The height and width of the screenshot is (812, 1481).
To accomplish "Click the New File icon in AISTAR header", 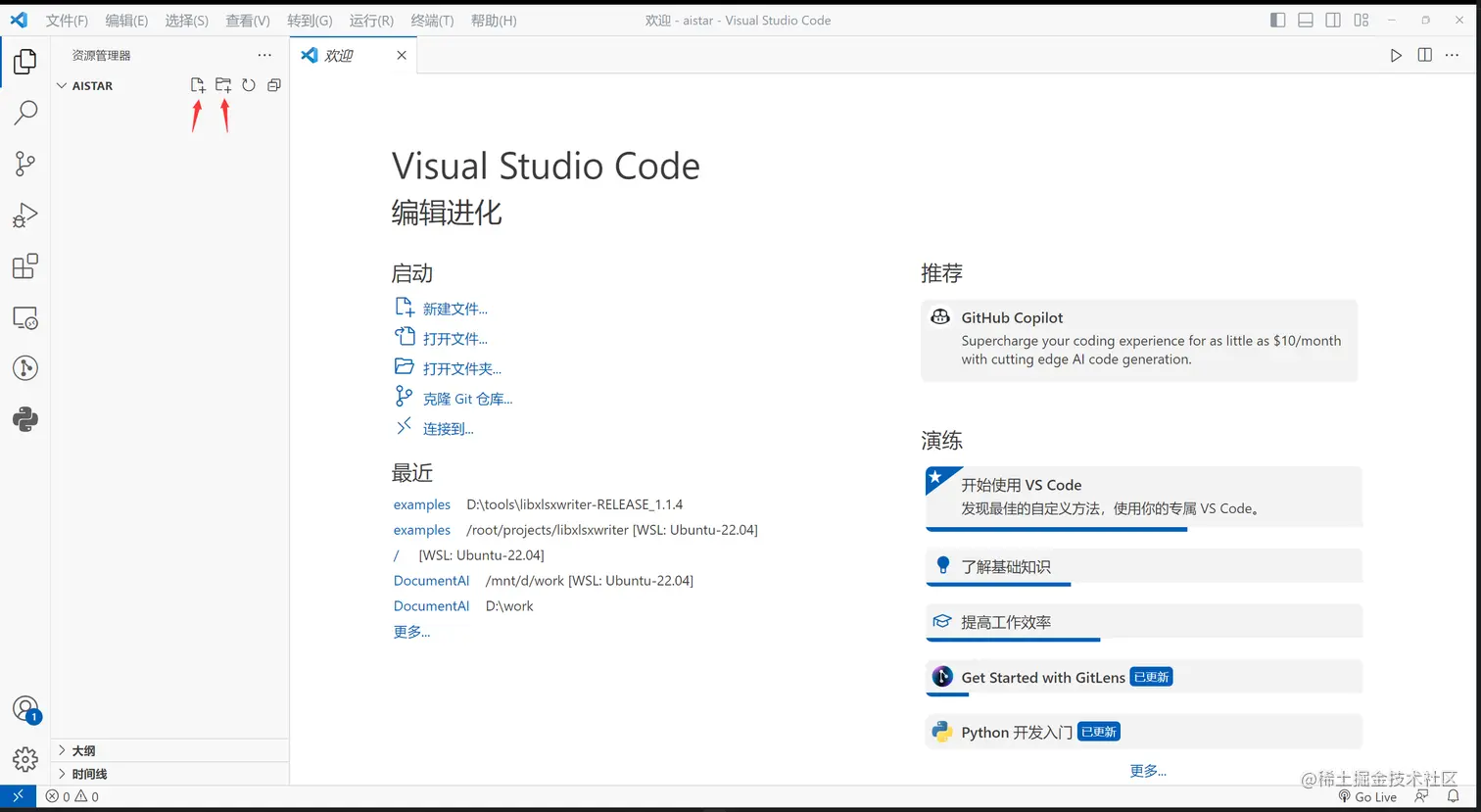I will pos(198,85).
